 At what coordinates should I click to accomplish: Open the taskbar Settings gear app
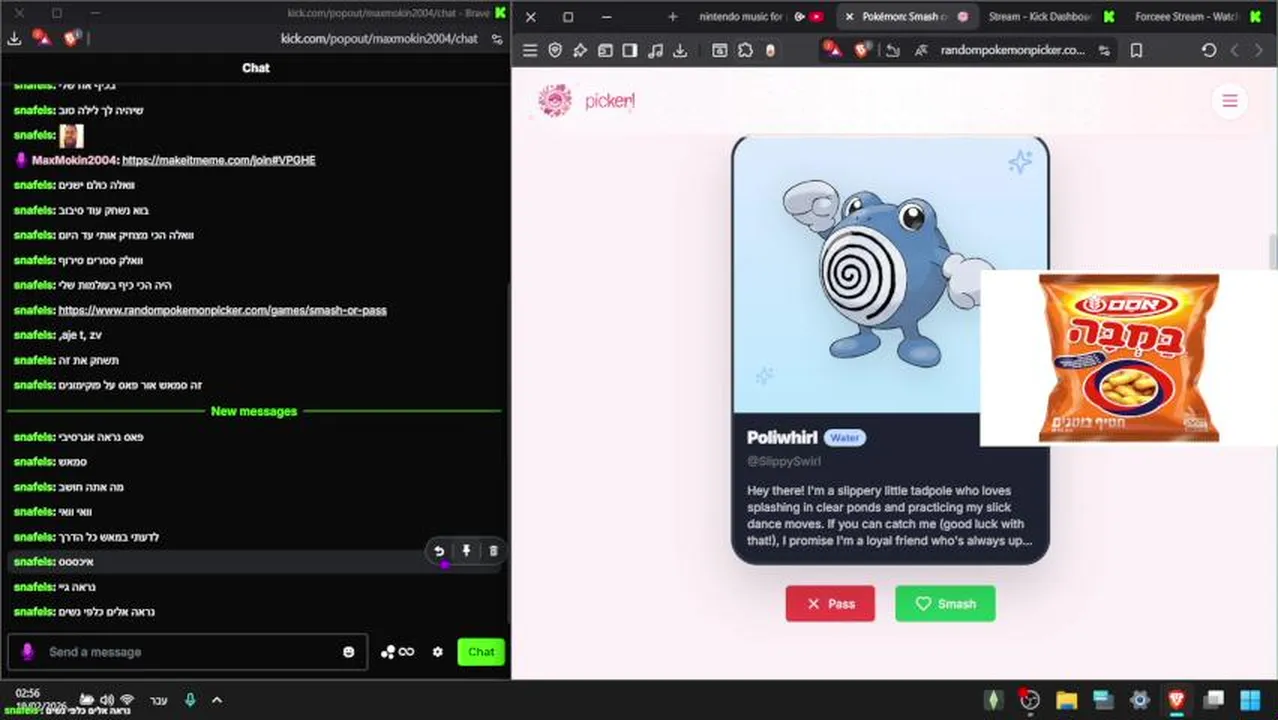point(1140,700)
